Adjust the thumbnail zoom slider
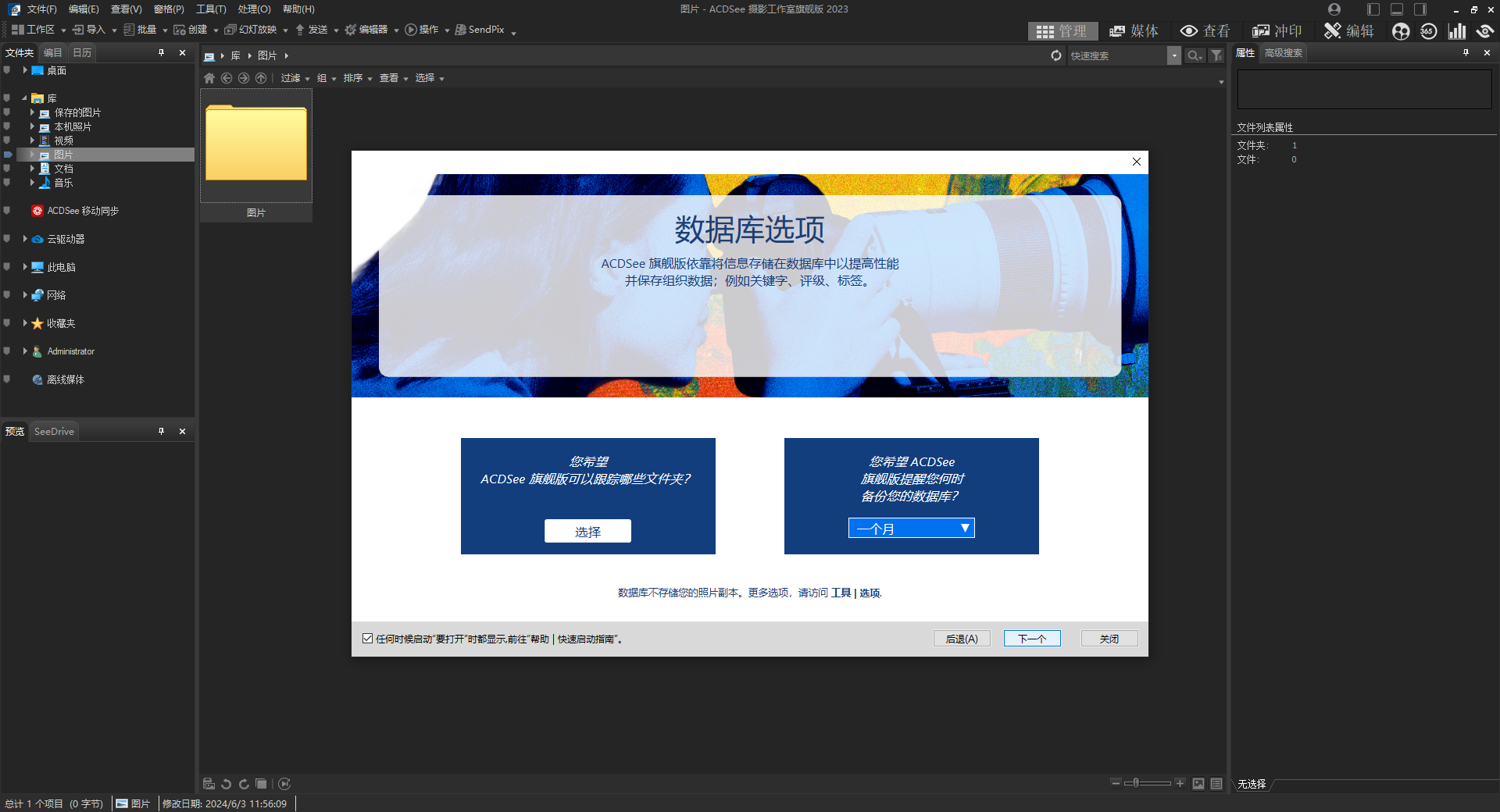 [1148, 783]
